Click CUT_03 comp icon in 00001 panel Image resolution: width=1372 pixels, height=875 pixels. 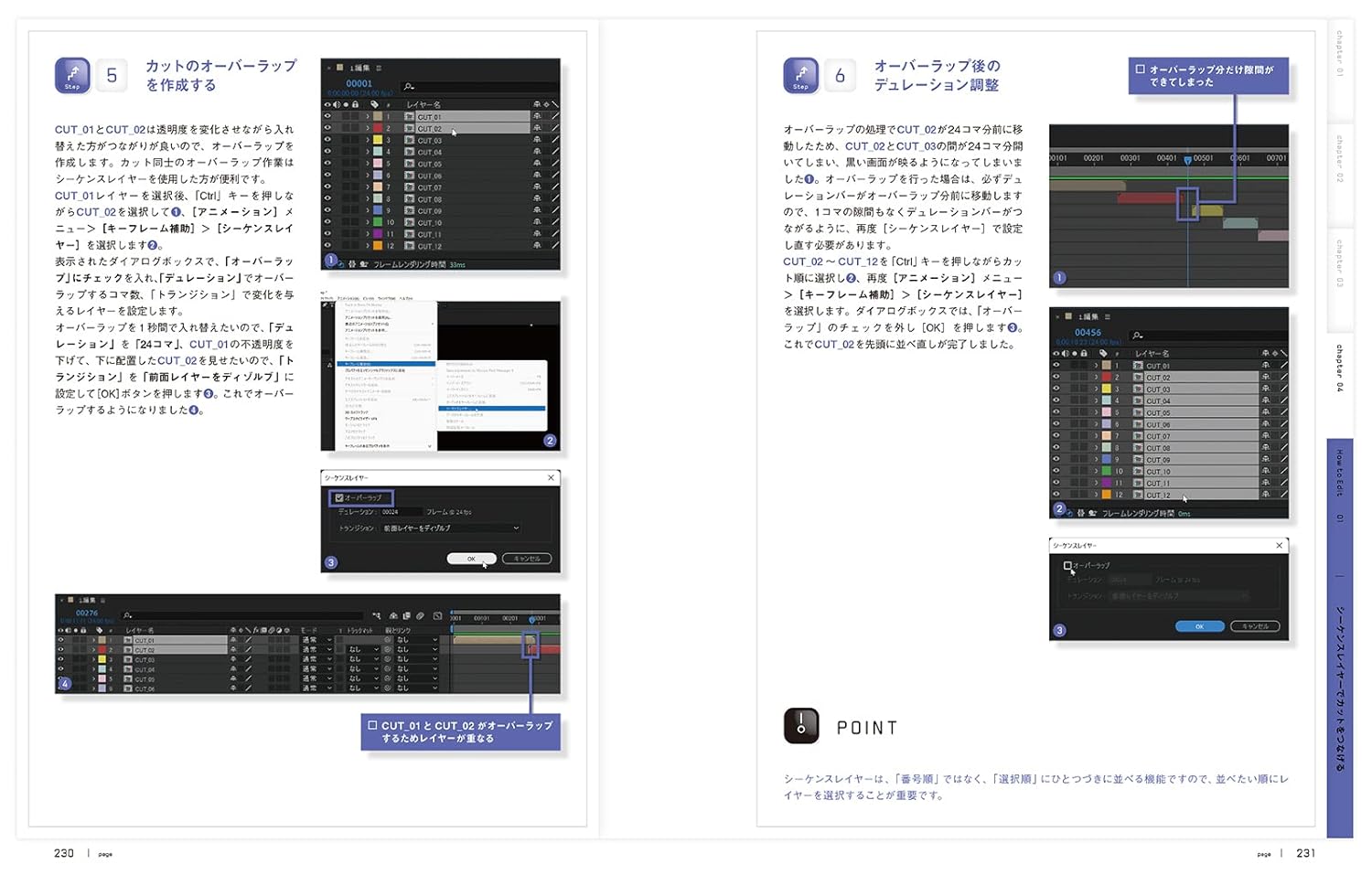(x=409, y=141)
